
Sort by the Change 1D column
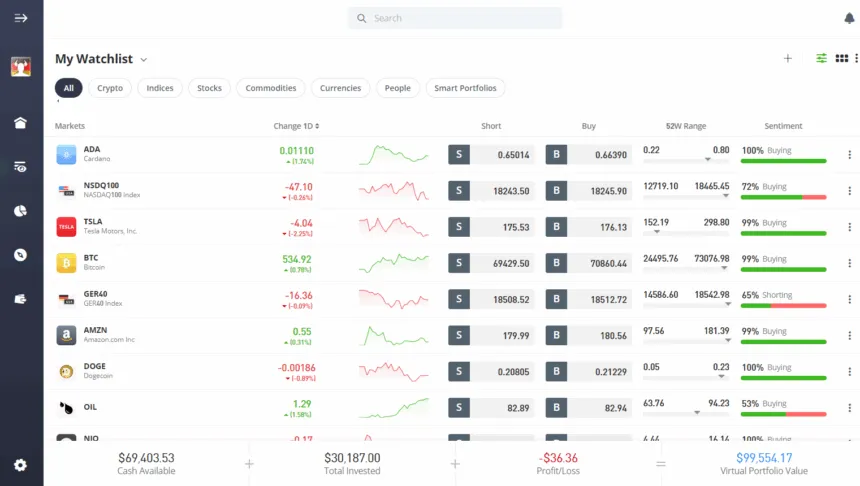[x=296, y=126]
